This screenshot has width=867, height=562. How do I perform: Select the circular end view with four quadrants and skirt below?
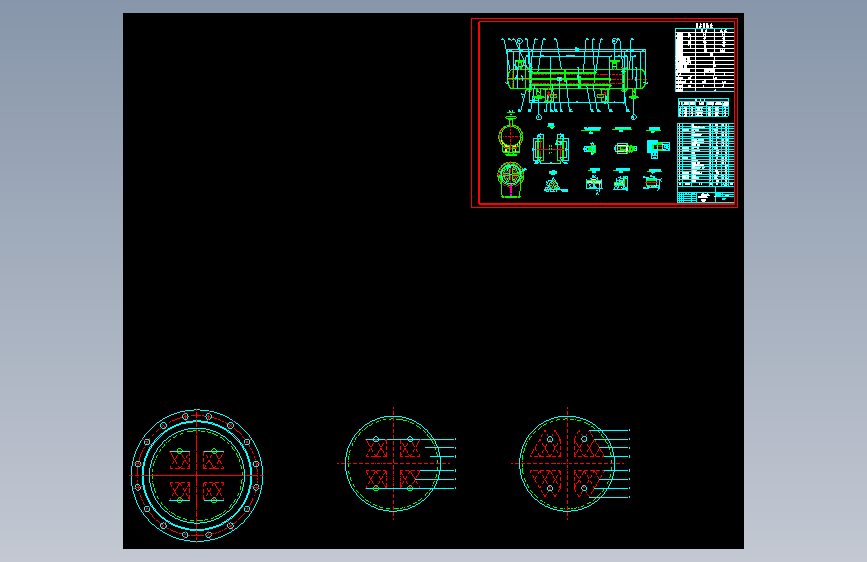pos(510,180)
